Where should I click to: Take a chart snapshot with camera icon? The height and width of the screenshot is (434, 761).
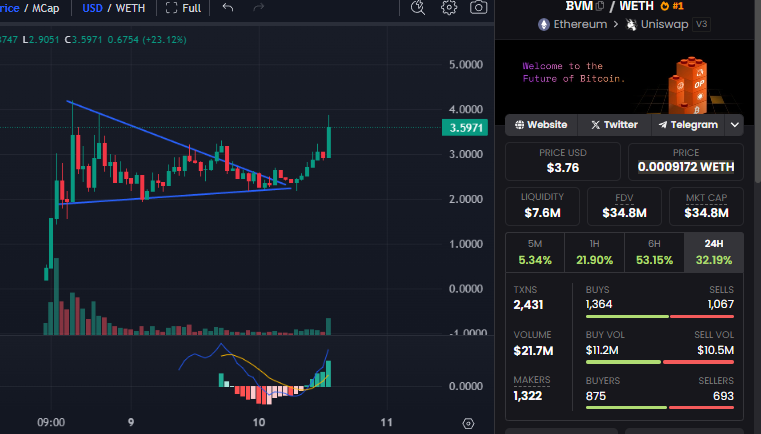click(479, 7)
